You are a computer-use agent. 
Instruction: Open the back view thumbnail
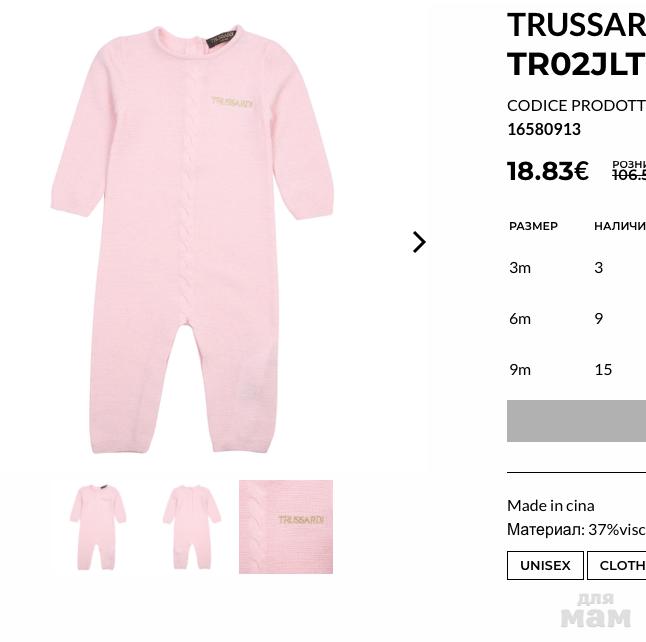click(191, 527)
